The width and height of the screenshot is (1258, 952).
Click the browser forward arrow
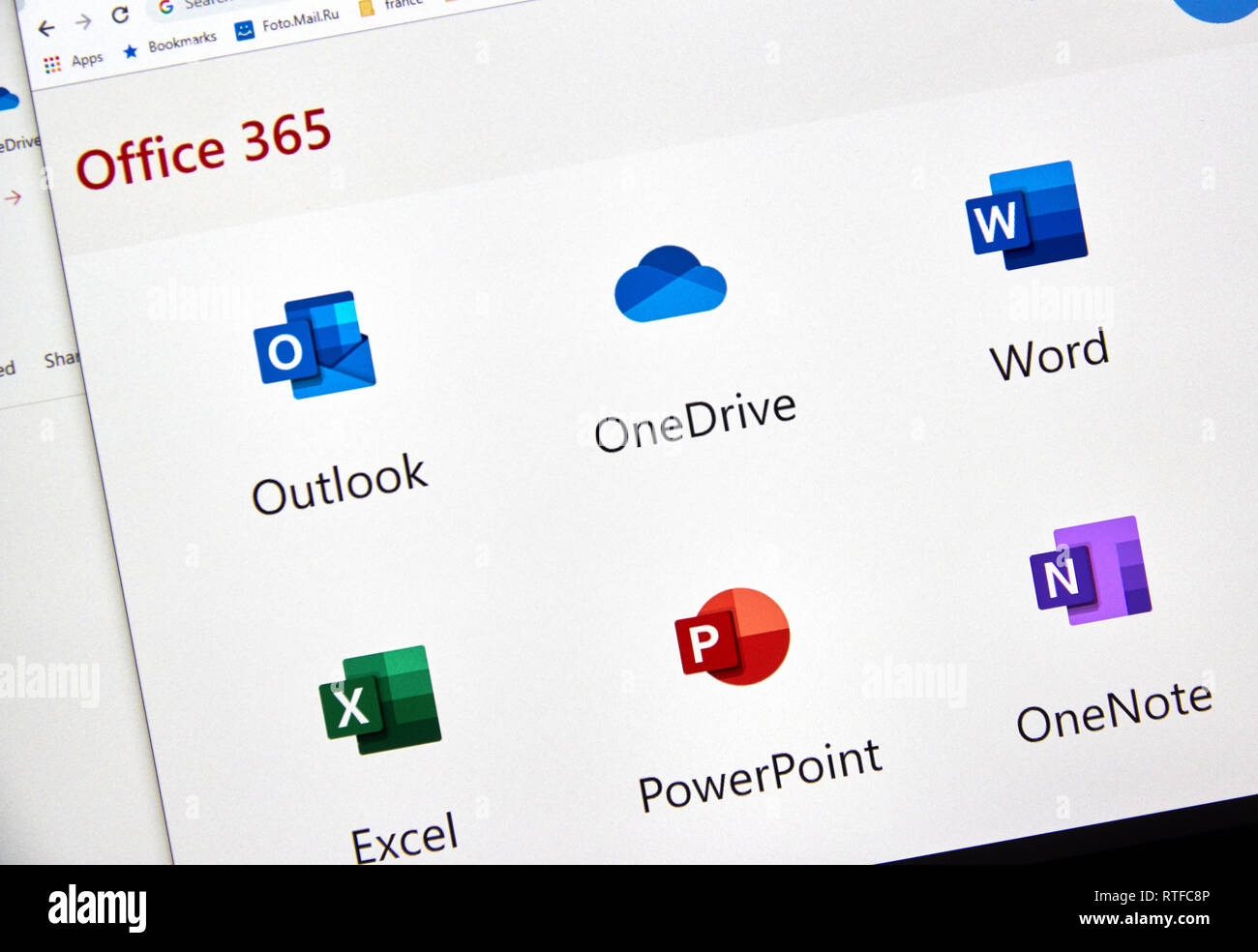tap(83, 21)
